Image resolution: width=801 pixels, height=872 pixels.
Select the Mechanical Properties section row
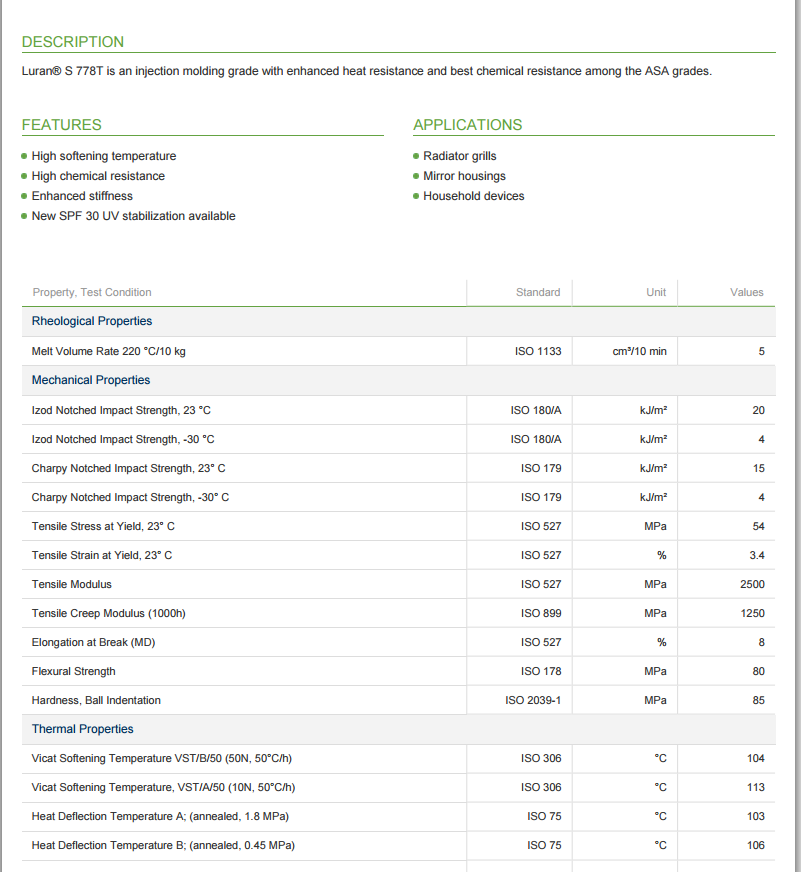tap(398, 380)
